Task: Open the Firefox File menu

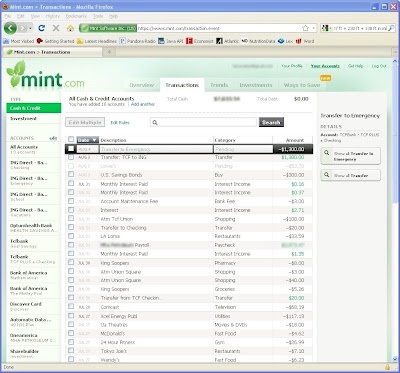Action: tap(8, 16)
